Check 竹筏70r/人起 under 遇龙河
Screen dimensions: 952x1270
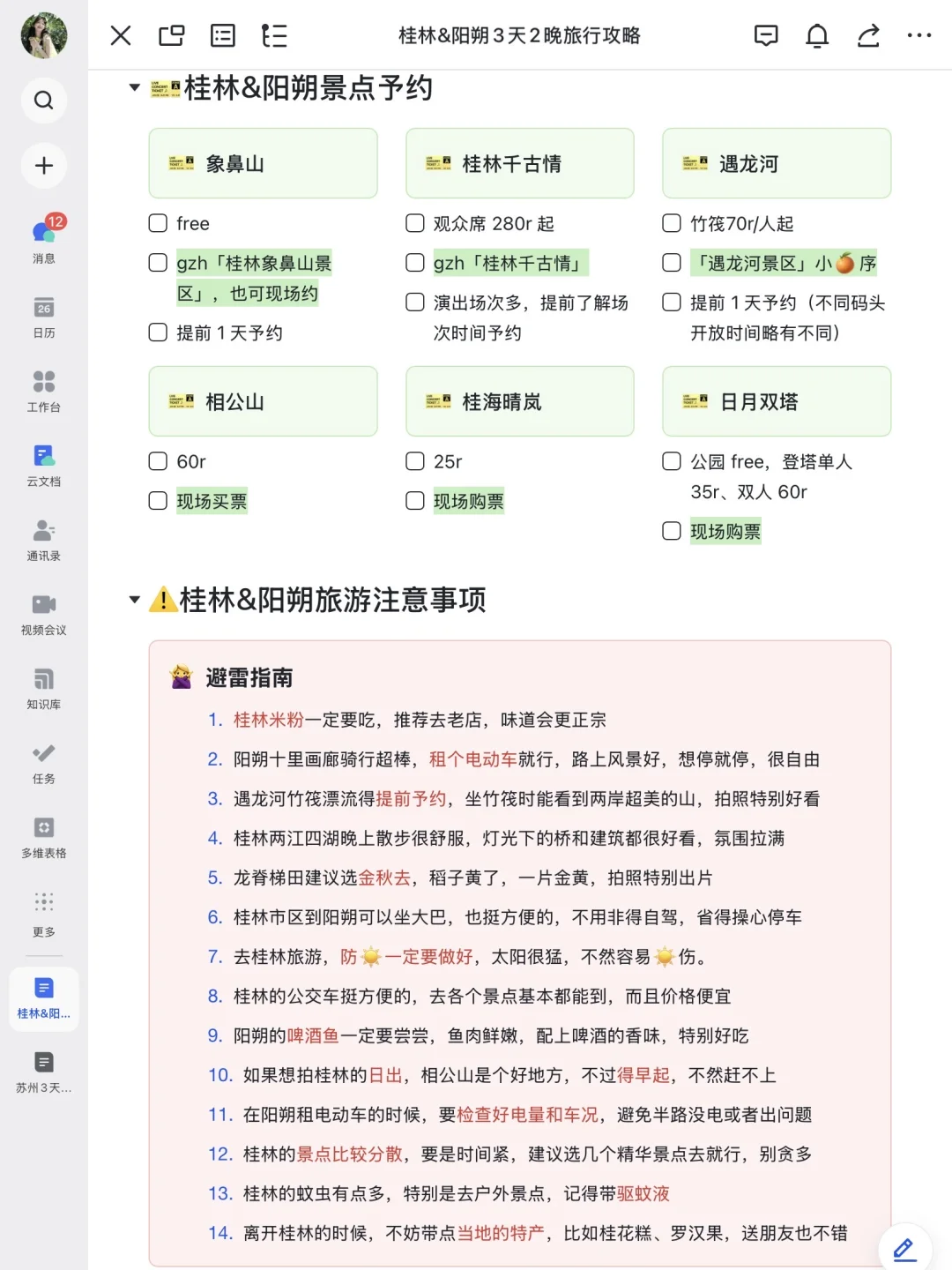tap(671, 223)
